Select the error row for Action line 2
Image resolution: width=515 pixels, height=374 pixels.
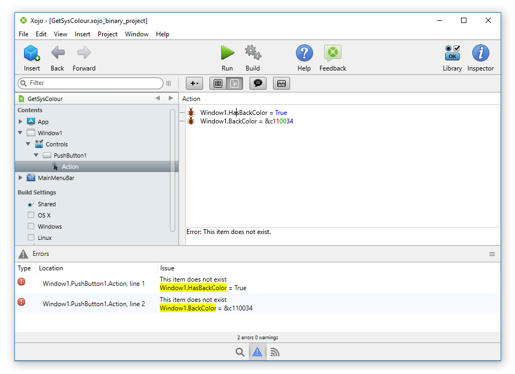pyautogui.click(x=257, y=304)
